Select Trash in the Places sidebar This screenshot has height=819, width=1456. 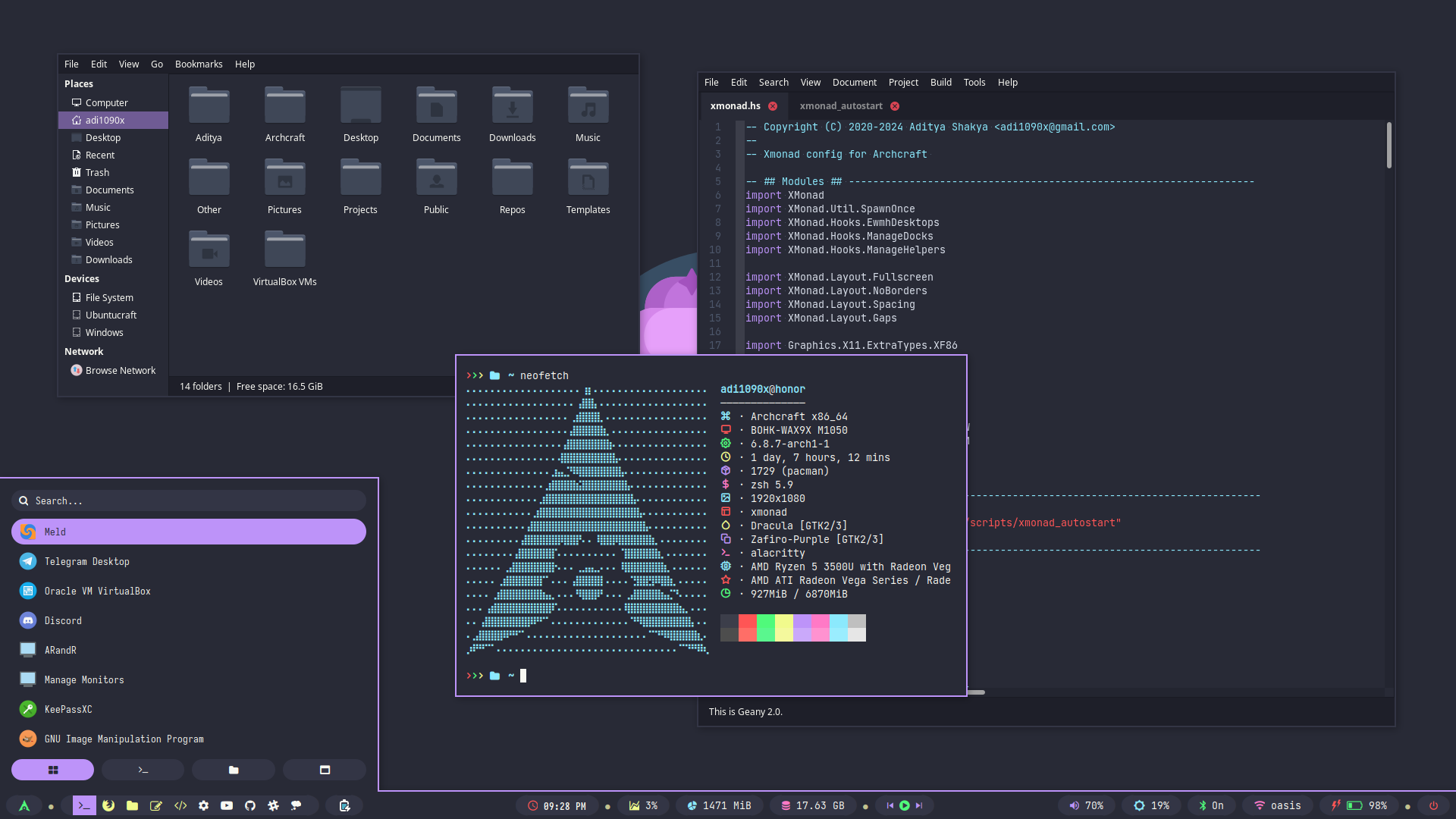97,173
